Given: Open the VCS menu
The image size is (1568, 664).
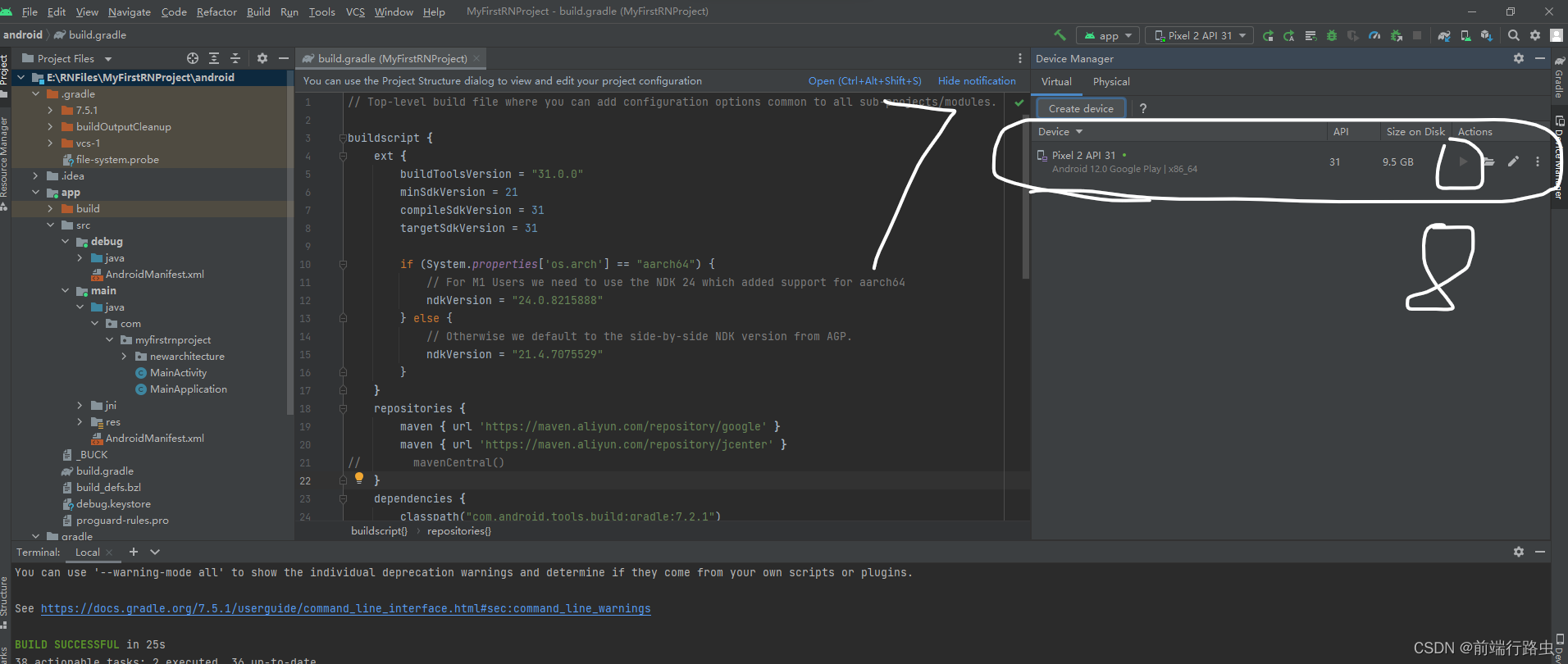Looking at the screenshot, I should point(355,11).
